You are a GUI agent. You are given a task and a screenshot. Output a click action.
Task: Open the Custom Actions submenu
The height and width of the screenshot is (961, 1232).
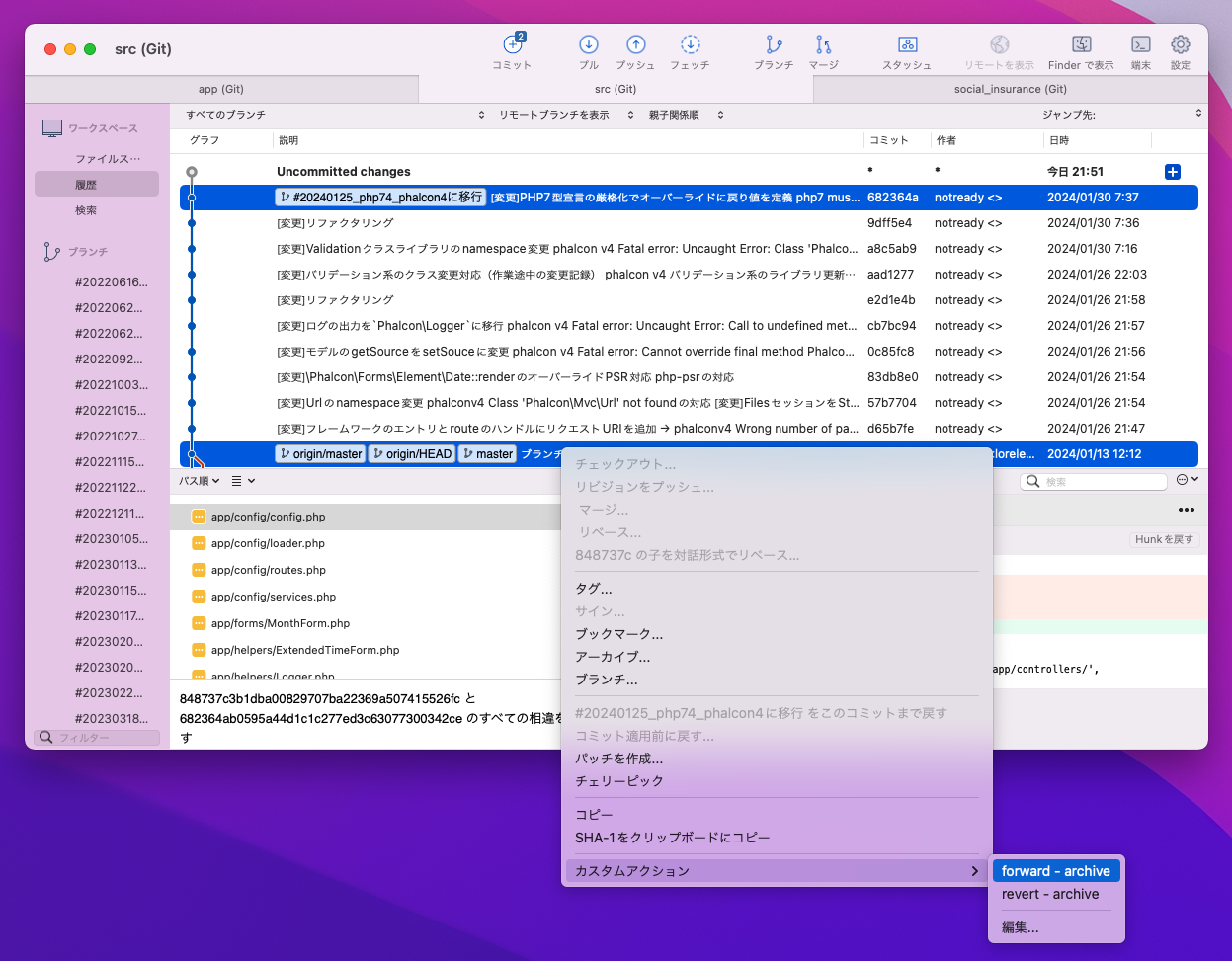point(777,871)
